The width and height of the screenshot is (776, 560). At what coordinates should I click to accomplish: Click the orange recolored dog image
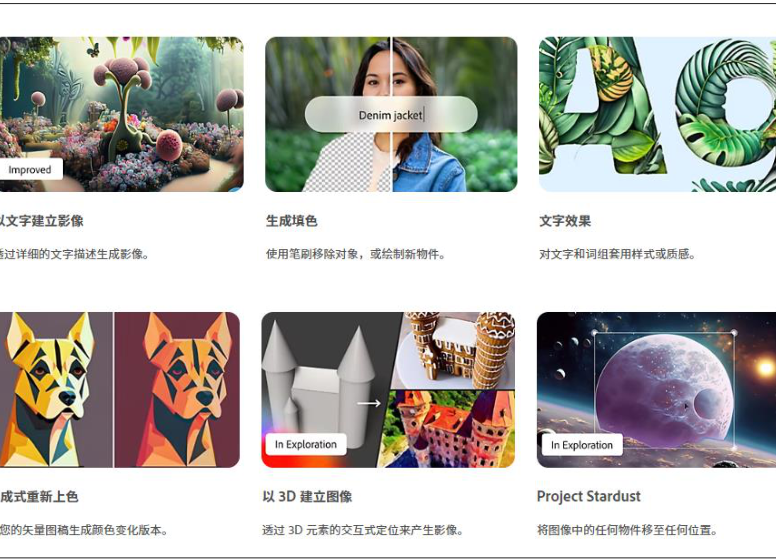(177, 390)
